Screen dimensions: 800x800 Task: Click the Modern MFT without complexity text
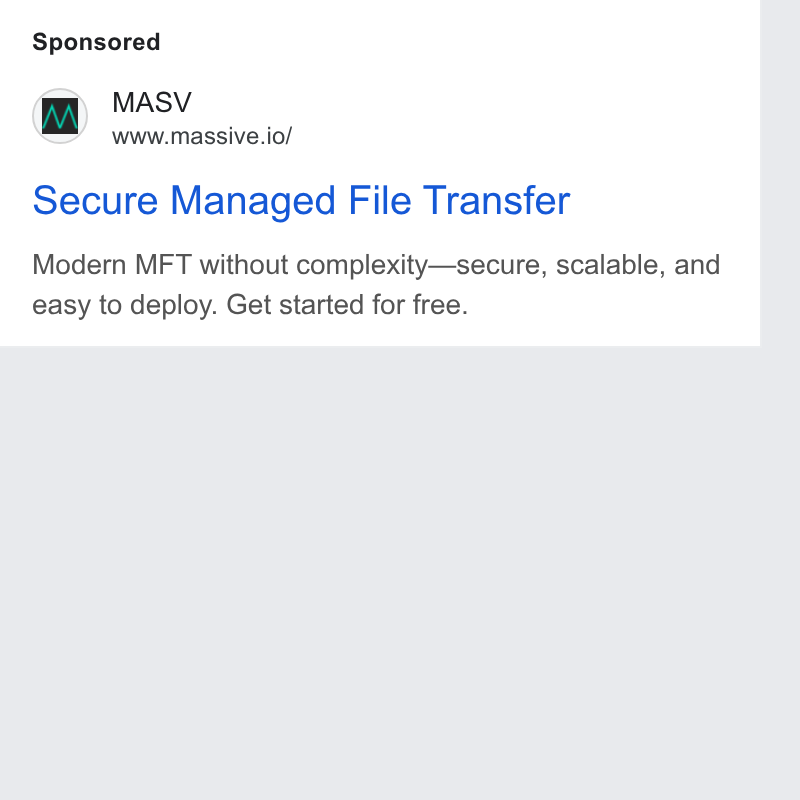230,265
